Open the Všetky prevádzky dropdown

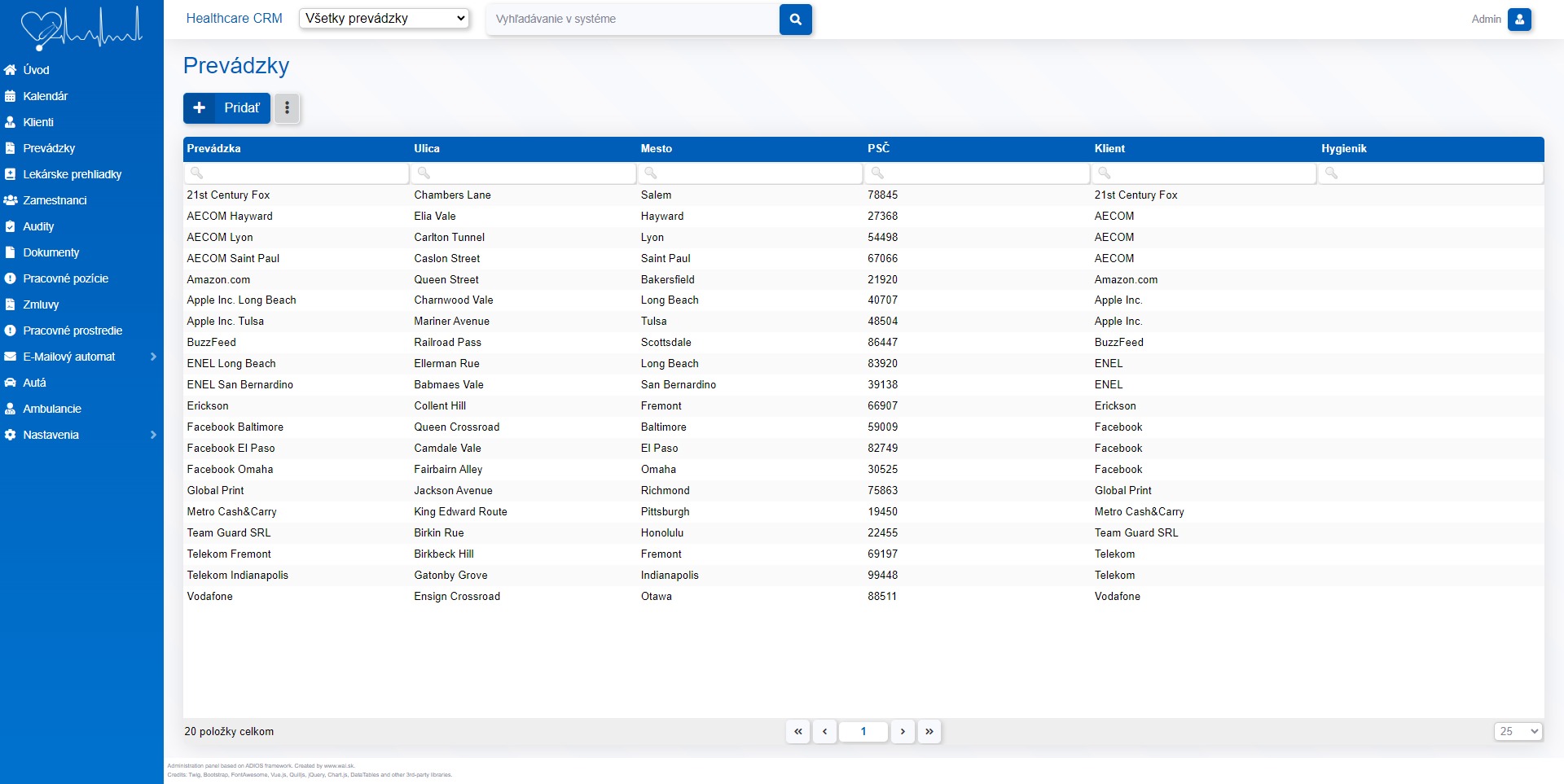coord(384,19)
